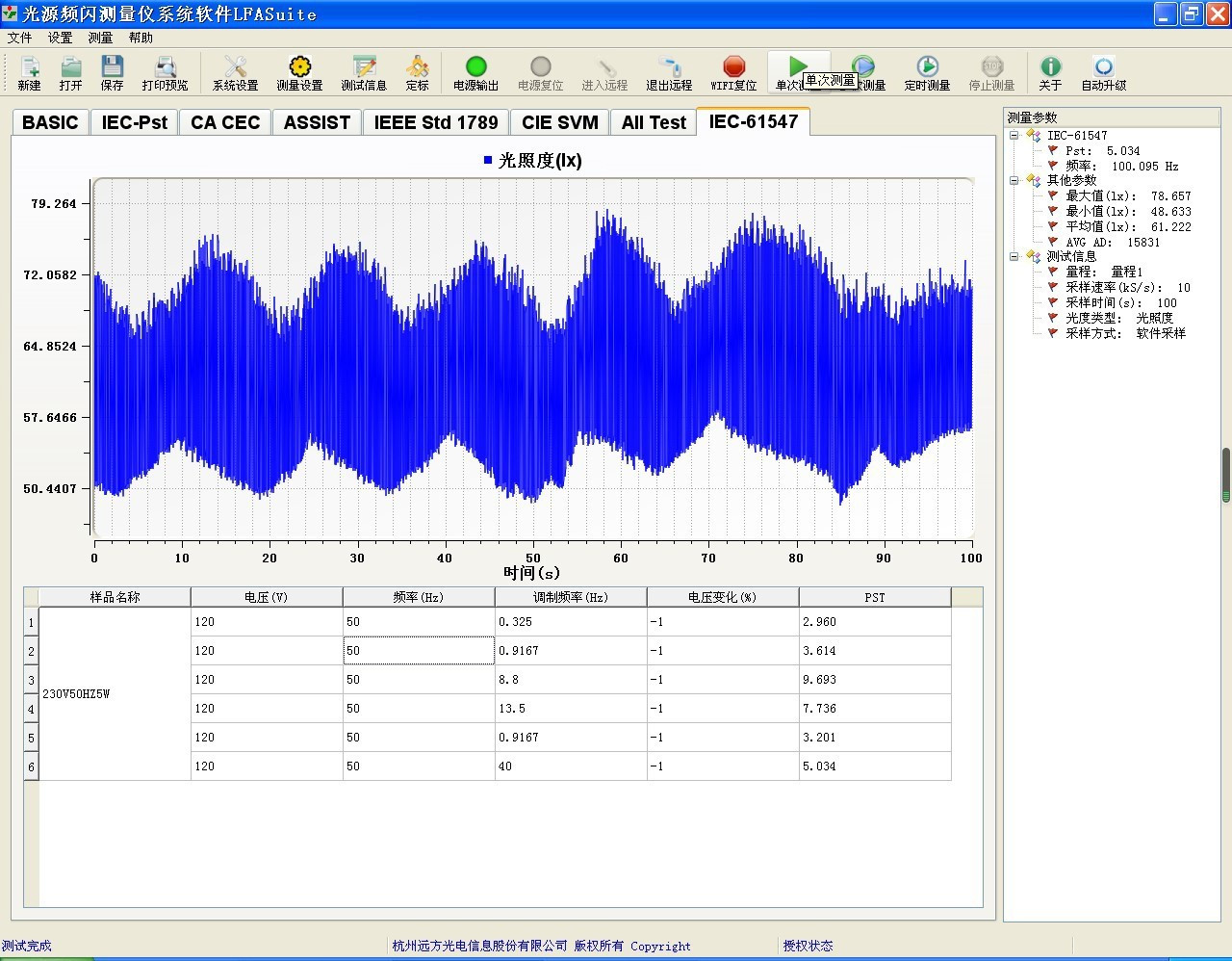Click the 打开 (Open) folder icon

tap(71, 66)
